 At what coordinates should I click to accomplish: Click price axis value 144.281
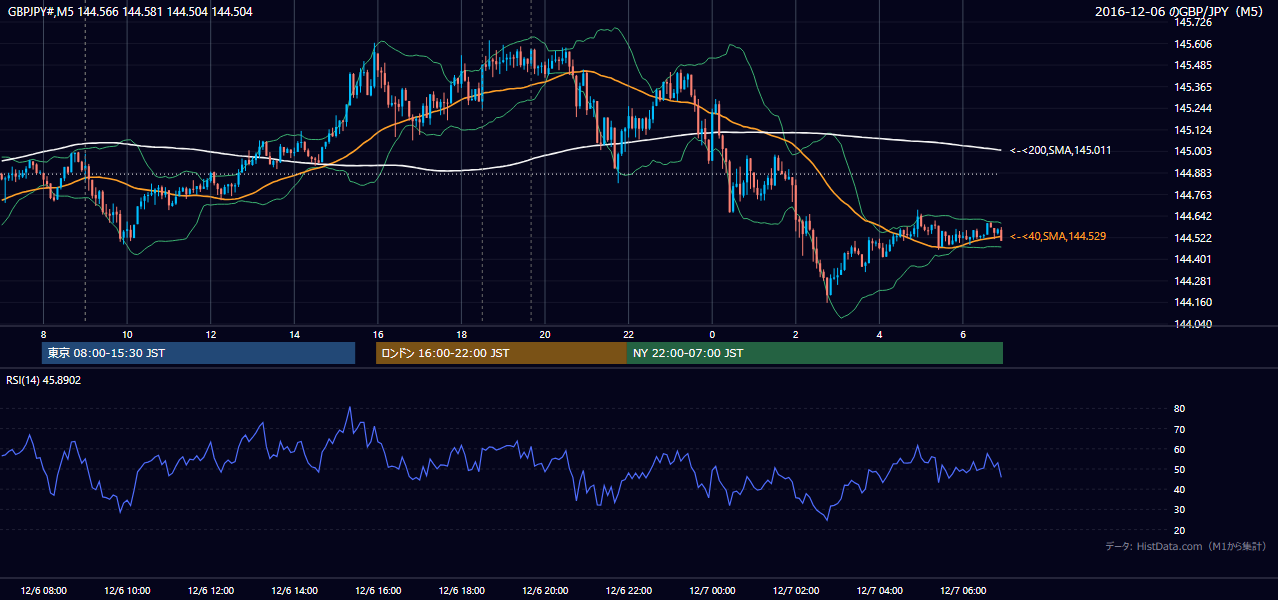pos(1192,281)
